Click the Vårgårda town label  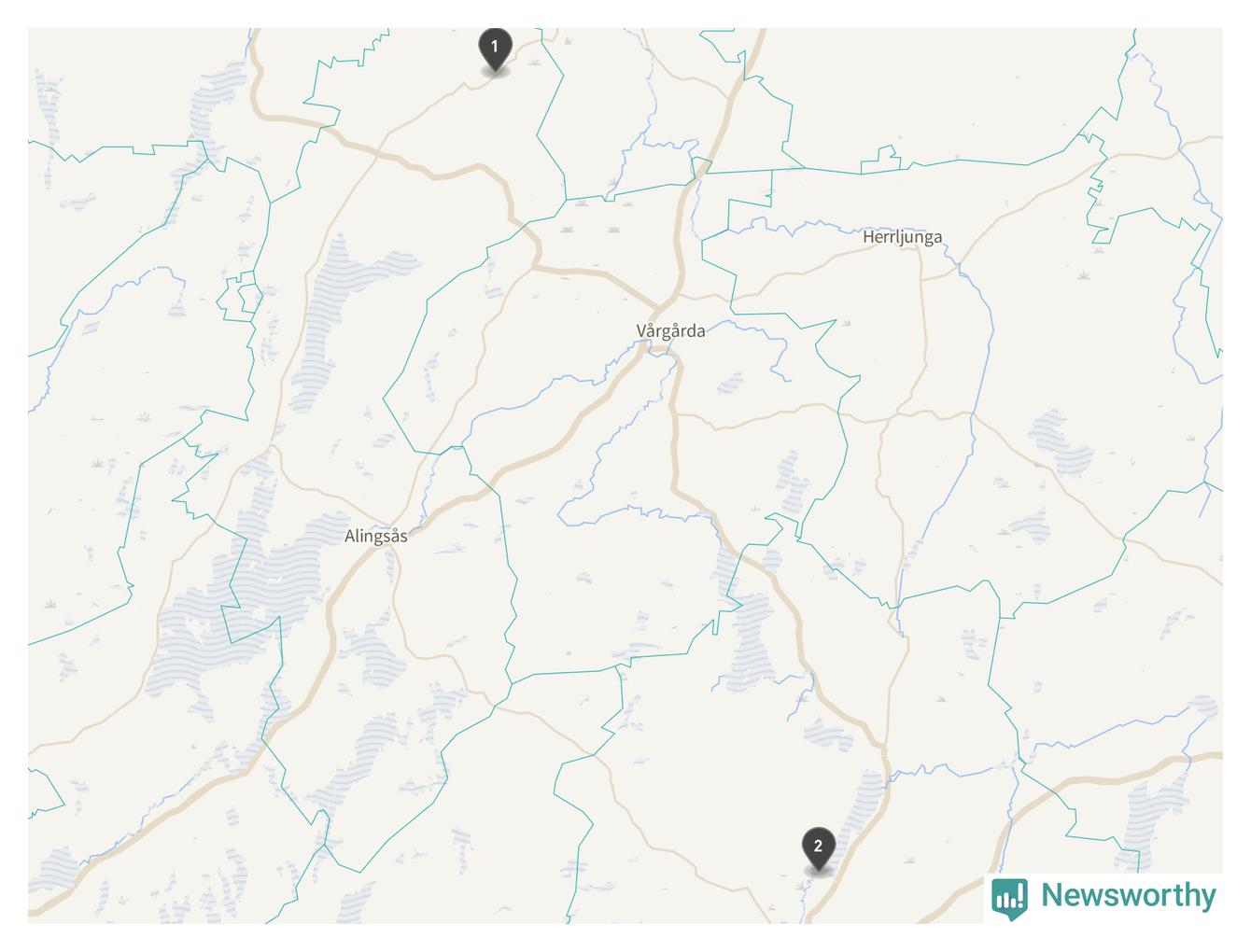[x=671, y=330]
